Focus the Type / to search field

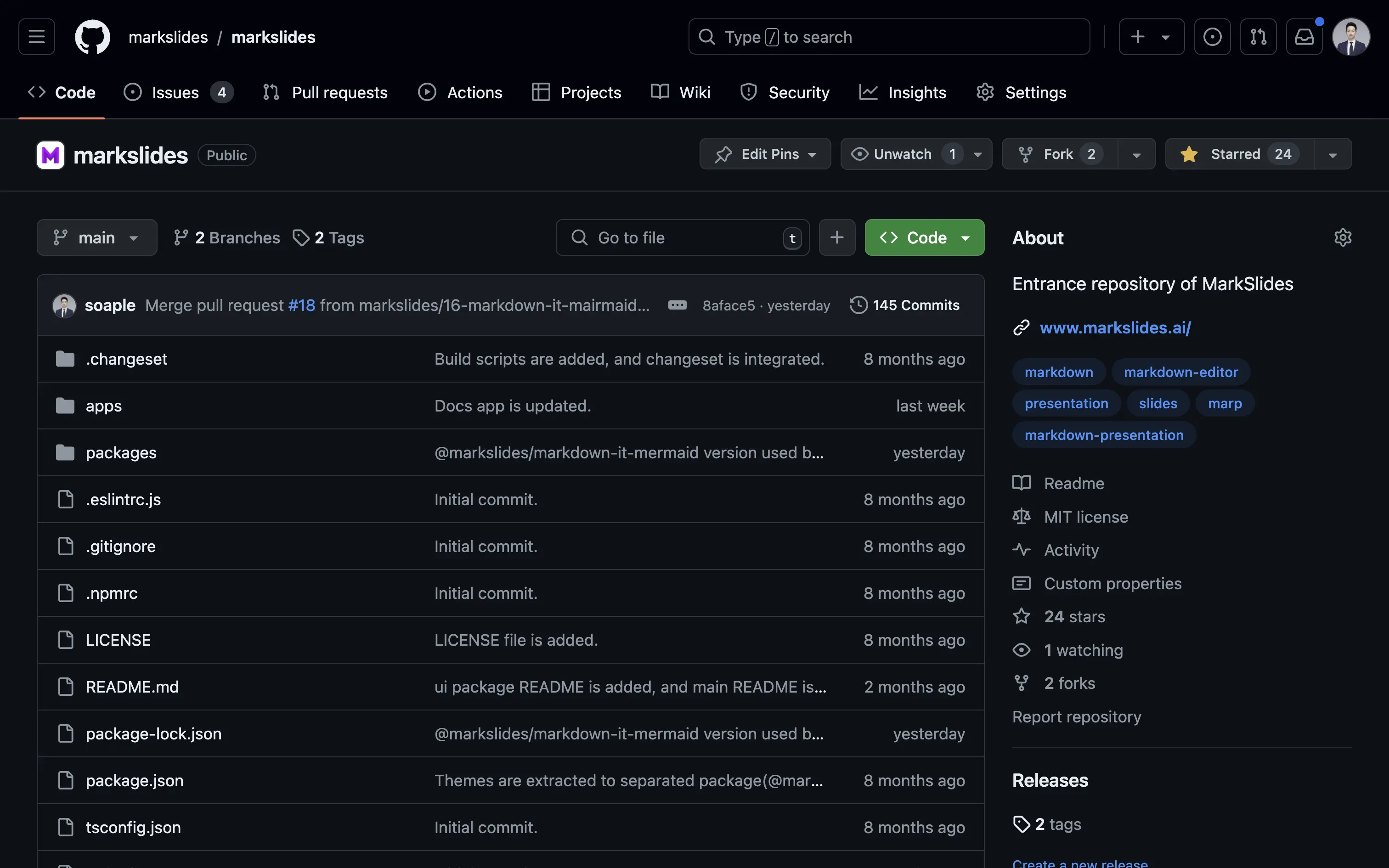[x=889, y=37]
